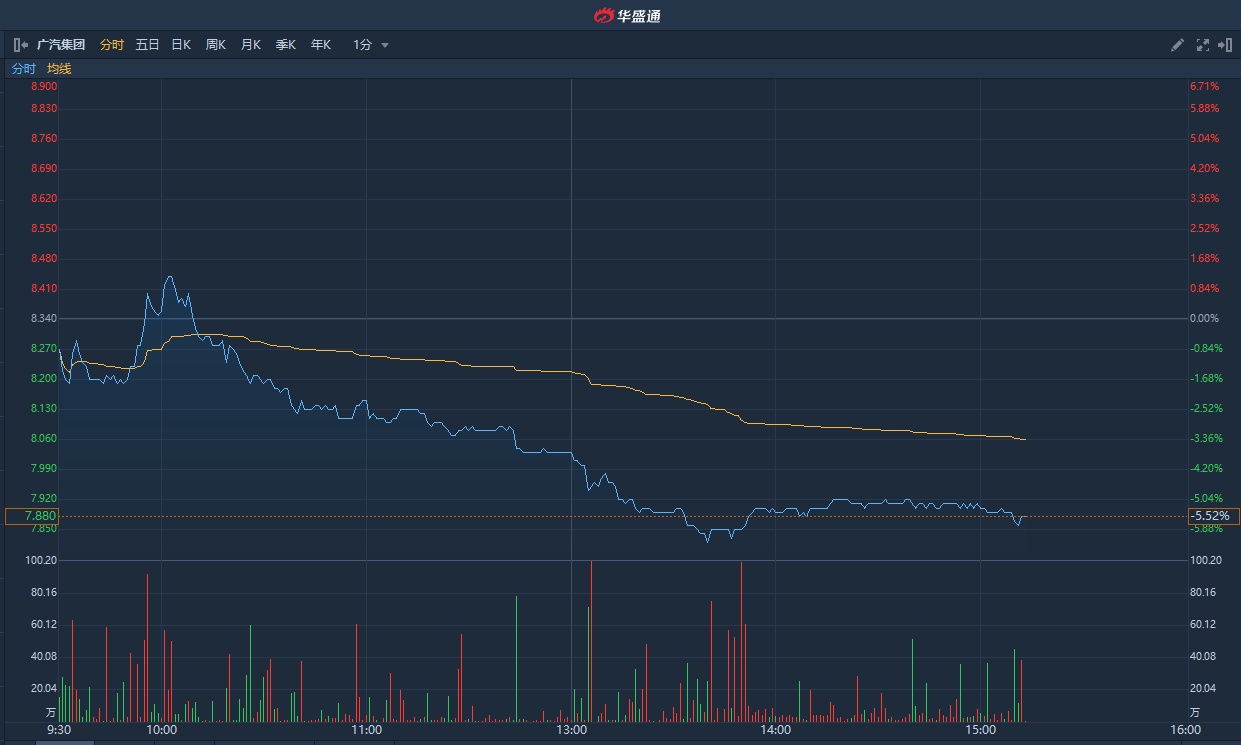Click the left 80.16 volume label
1241x745 pixels.
44,592
